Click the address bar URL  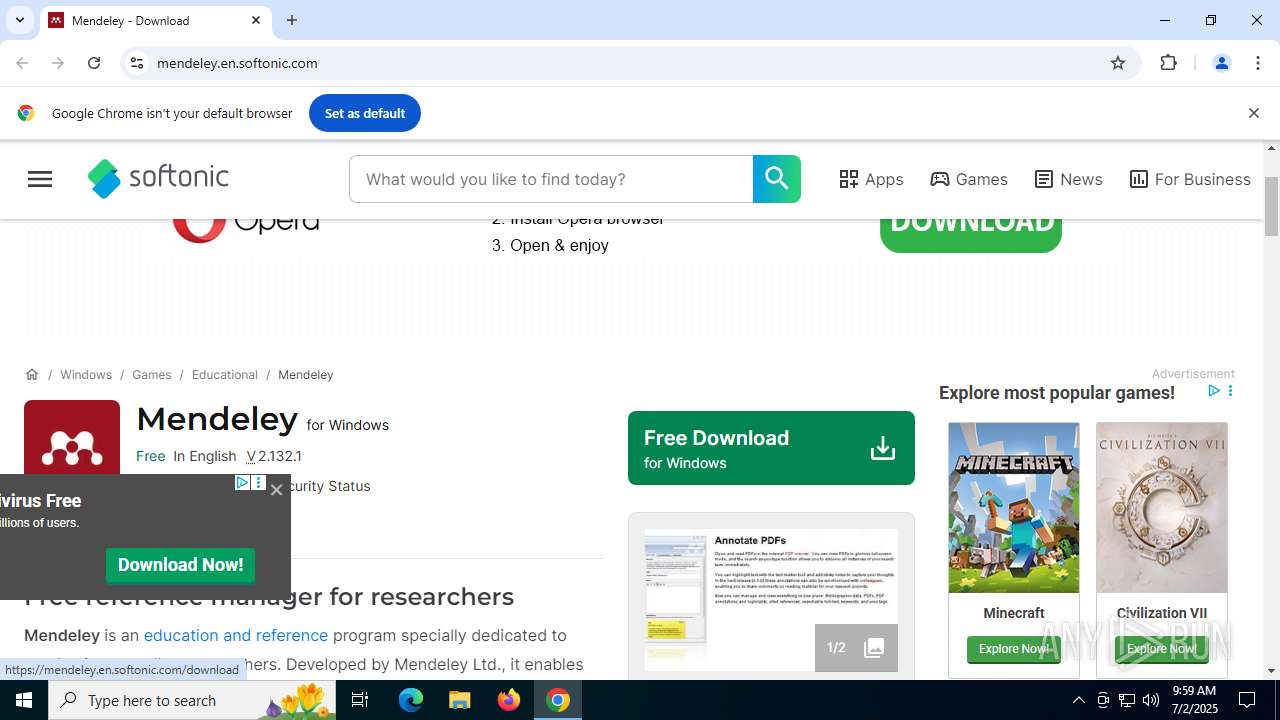coord(237,63)
